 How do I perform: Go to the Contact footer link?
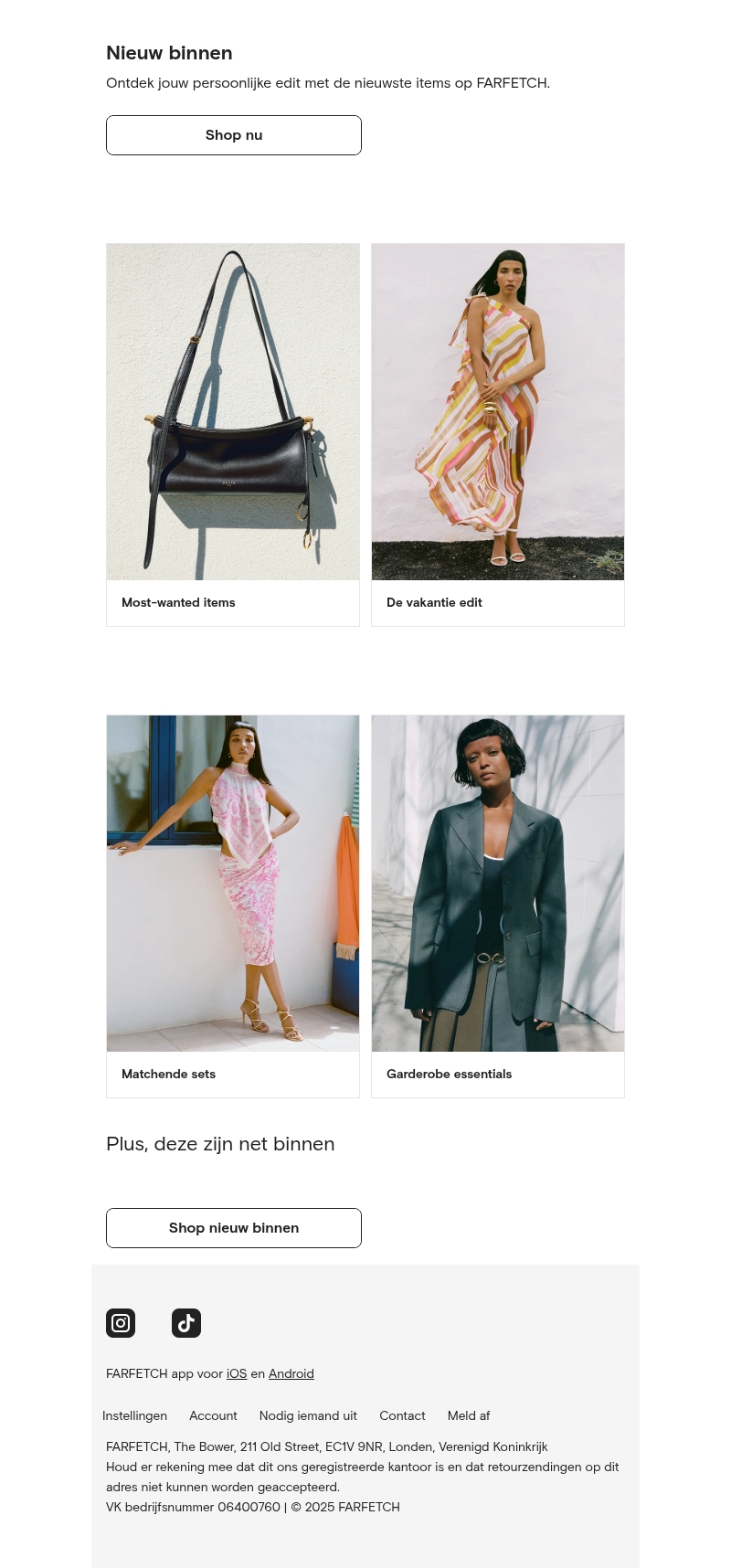click(402, 1416)
